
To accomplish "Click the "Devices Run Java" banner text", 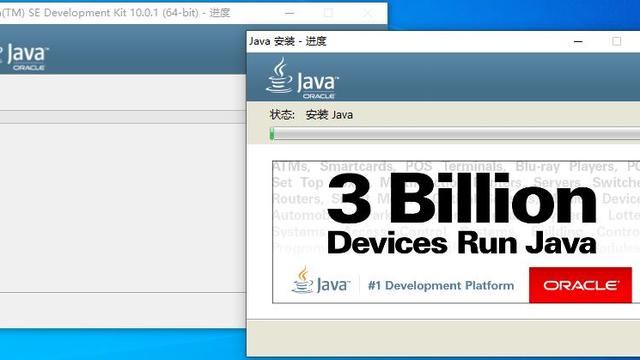I will point(462,243).
